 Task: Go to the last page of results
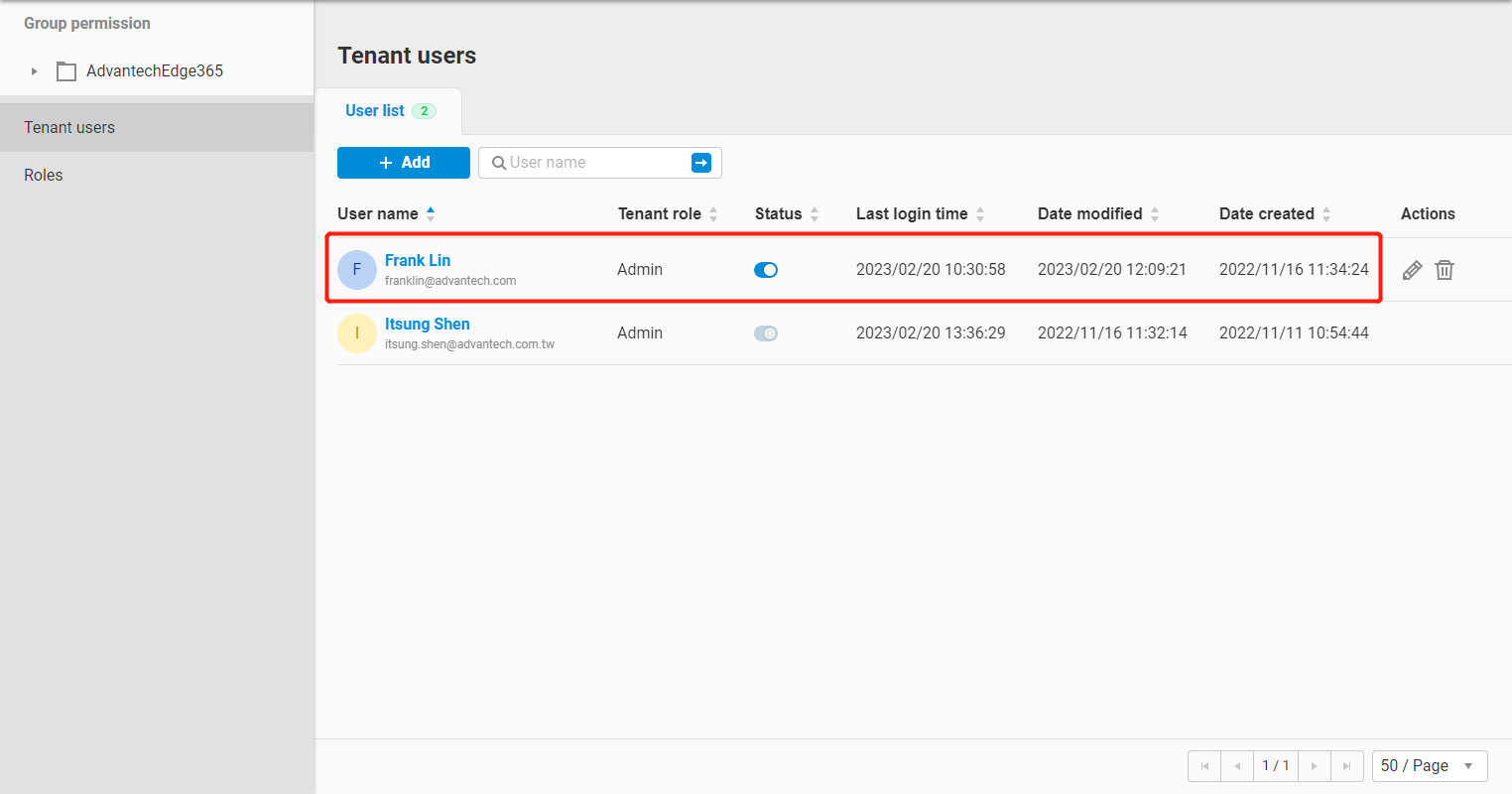click(1346, 766)
